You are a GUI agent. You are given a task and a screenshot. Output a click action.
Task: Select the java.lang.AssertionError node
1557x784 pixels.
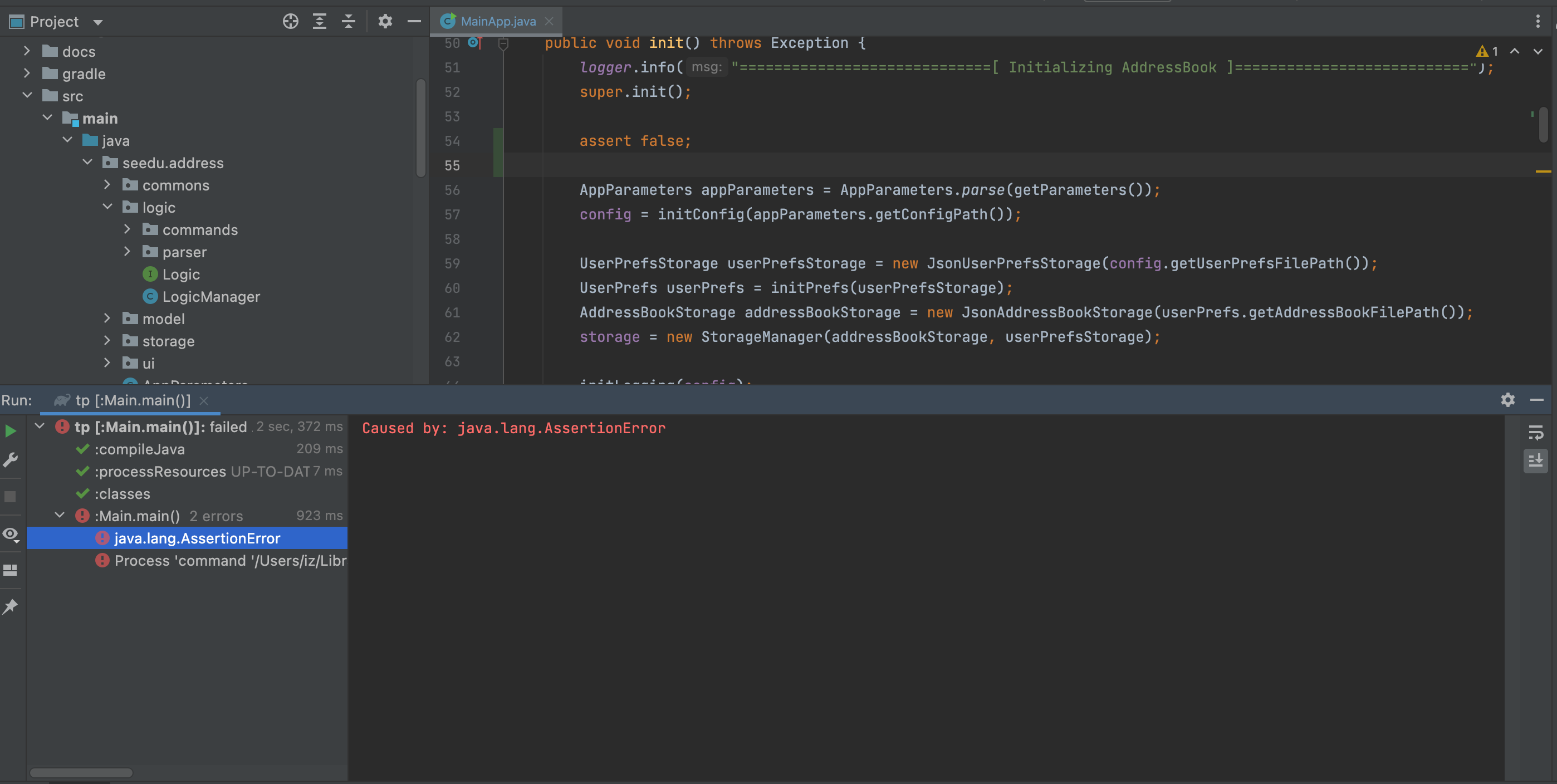coord(197,538)
